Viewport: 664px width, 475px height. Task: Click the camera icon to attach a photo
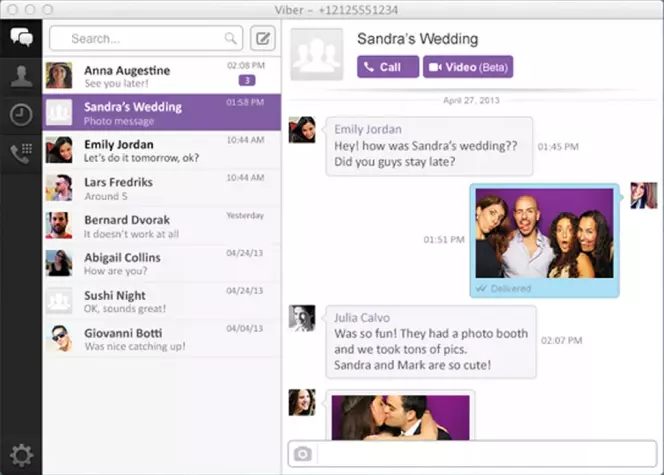[302, 454]
